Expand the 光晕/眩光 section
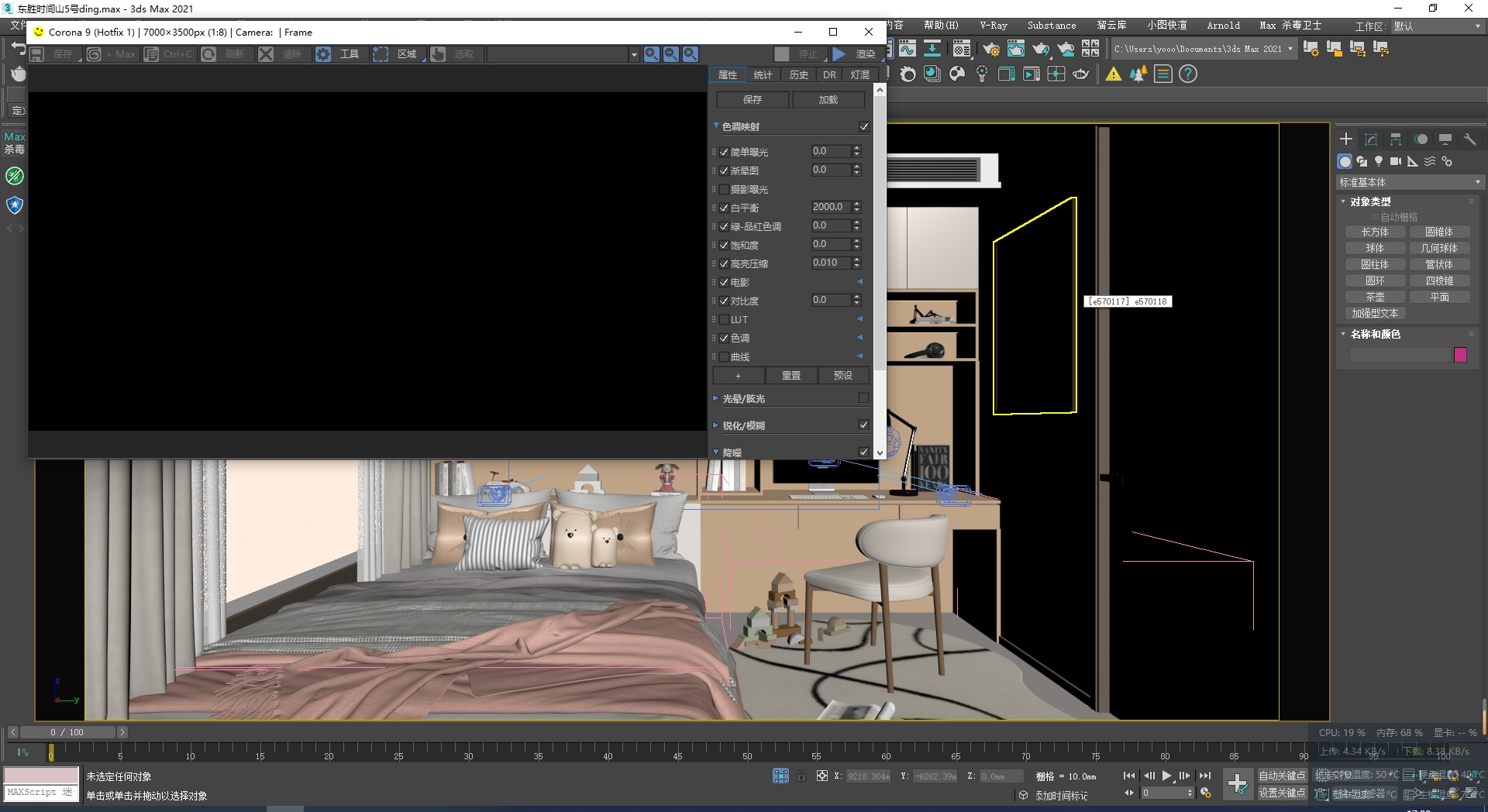Screen dimensions: 1488x812 716,398
